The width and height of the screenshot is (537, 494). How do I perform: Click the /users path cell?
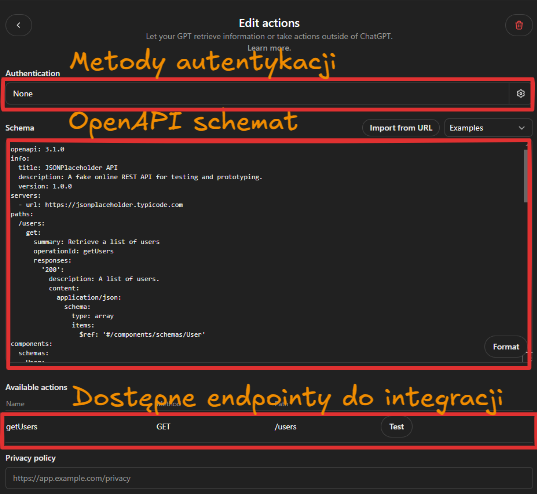tap(285, 427)
